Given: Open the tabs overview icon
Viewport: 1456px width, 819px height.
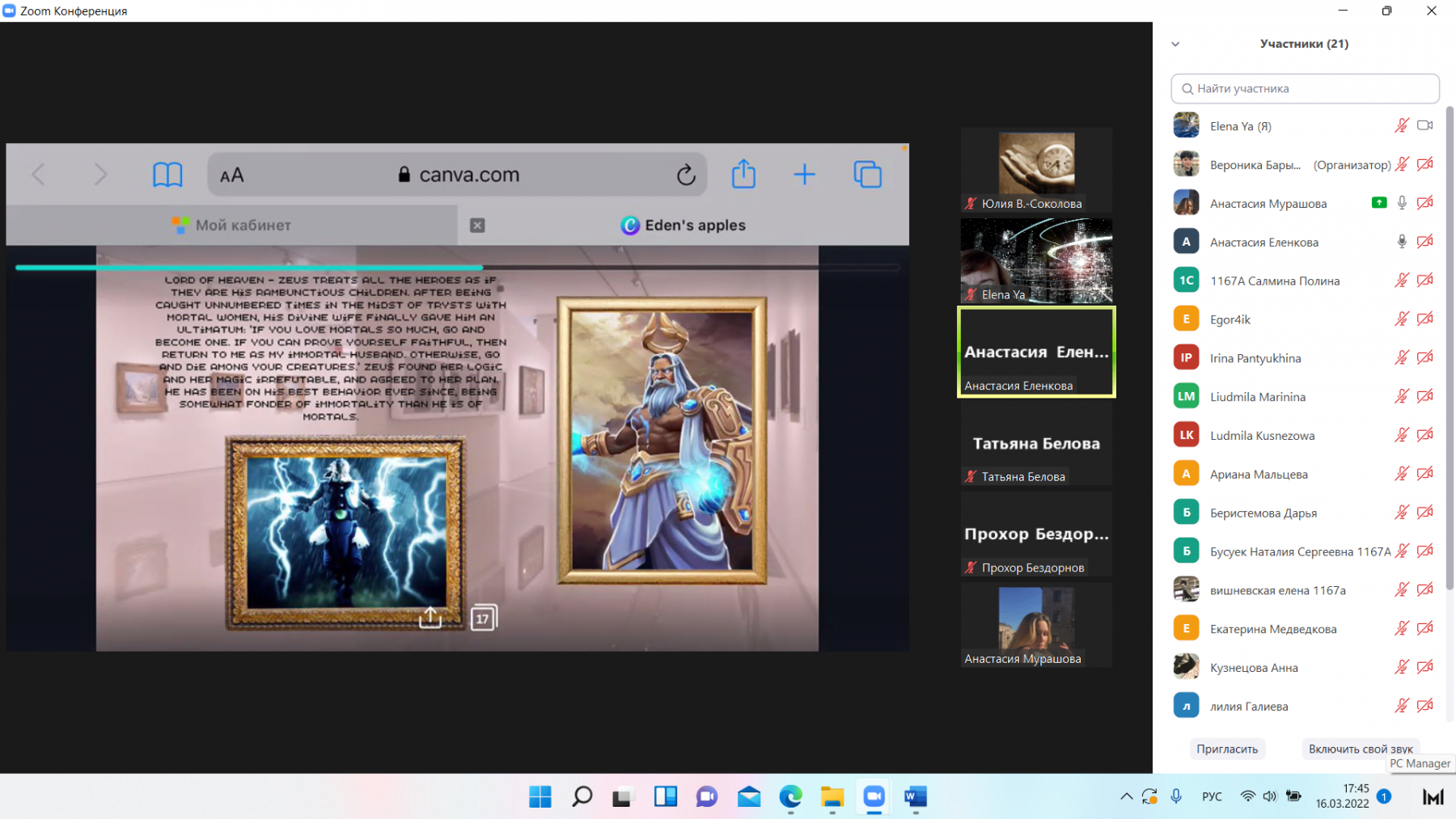Looking at the screenshot, I should tap(867, 175).
